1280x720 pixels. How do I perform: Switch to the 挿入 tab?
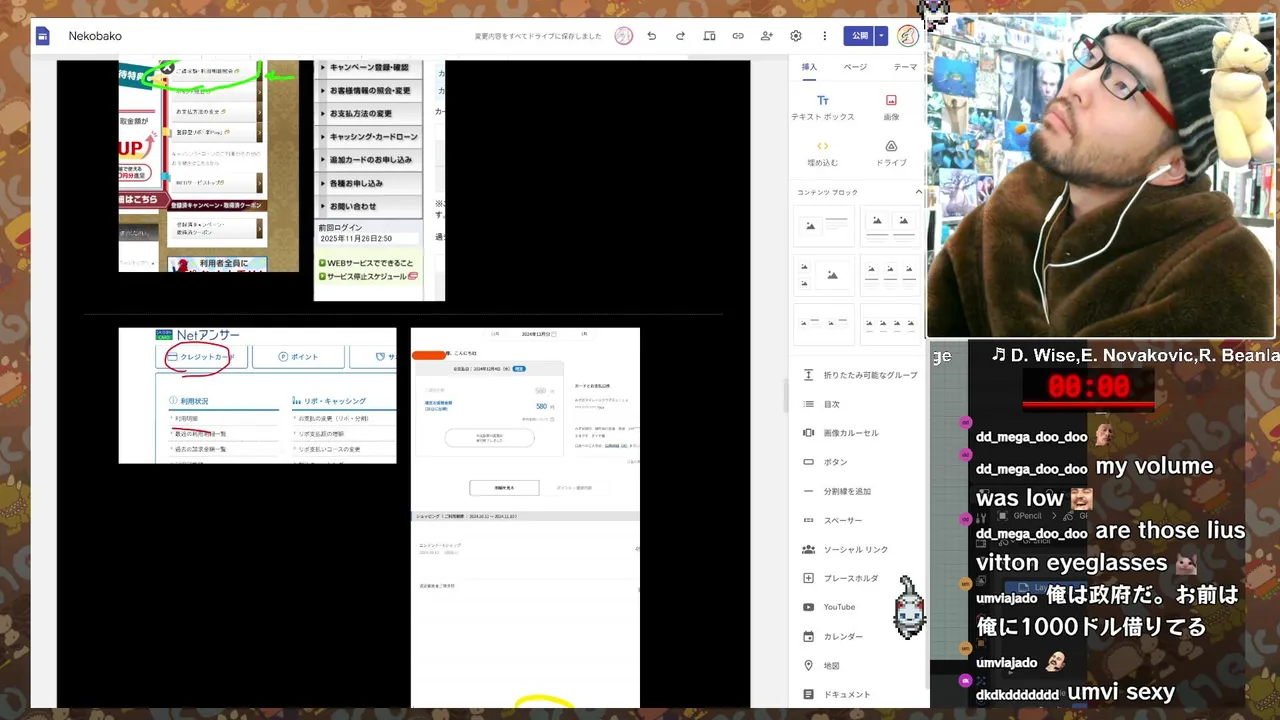809,67
